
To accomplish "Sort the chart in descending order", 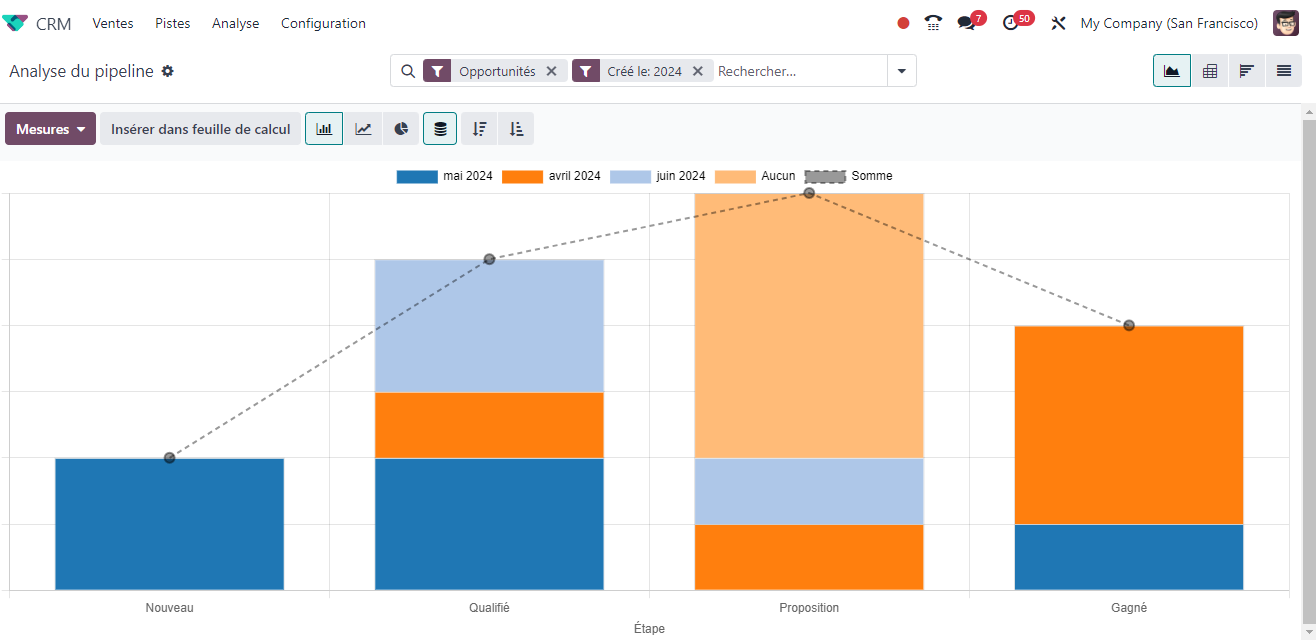I will (x=480, y=129).
